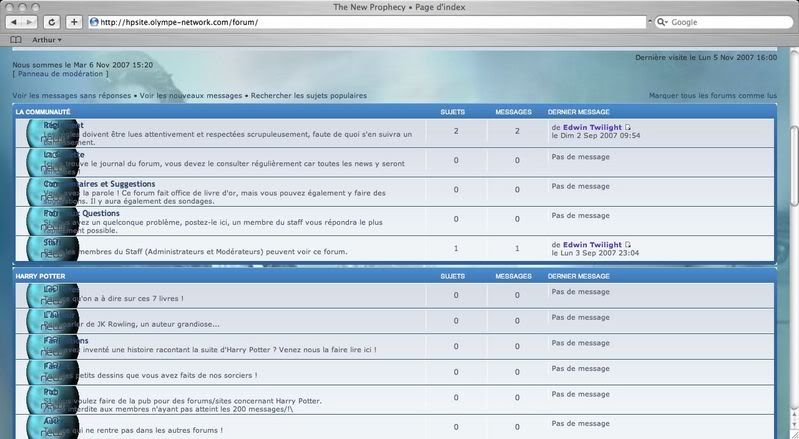Open the Harry Potter category header
Viewport: 799px width, 439px height.
[x=40, y=276]
